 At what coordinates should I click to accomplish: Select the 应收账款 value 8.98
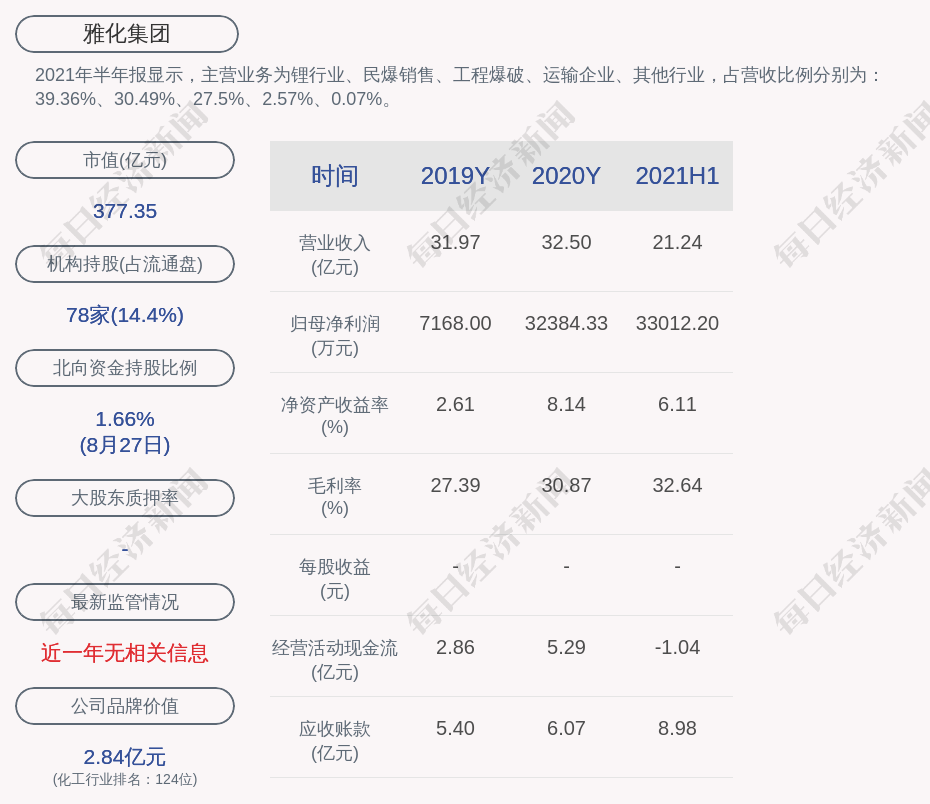[x=677, y=728]
